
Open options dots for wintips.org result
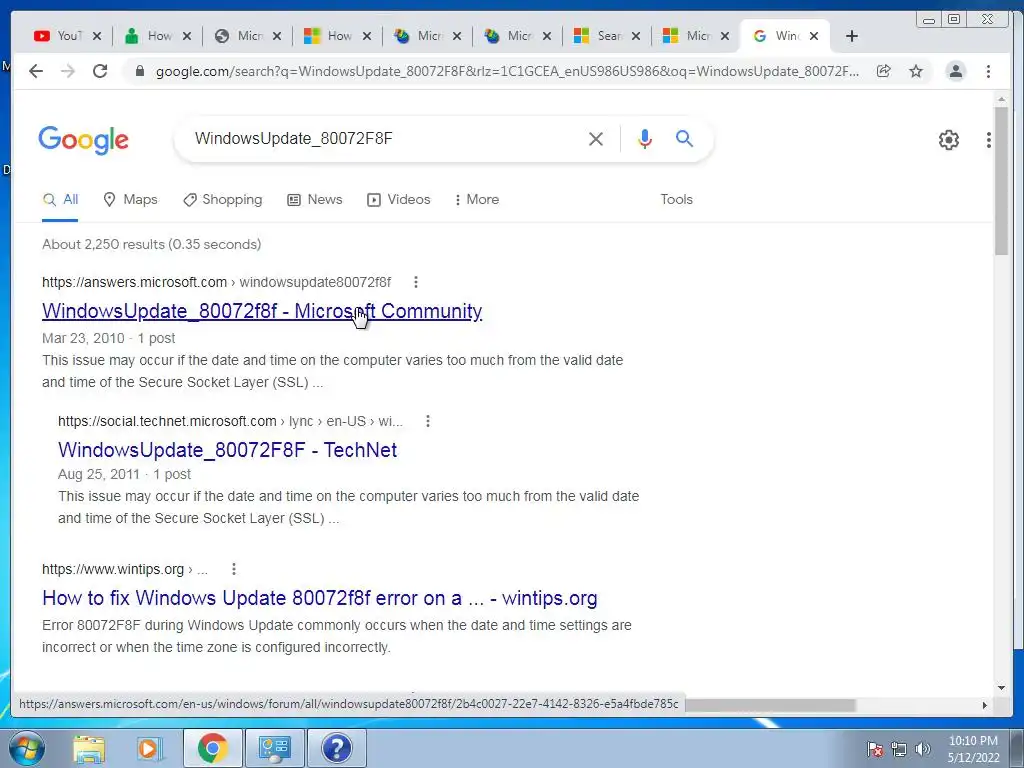pos(234,569)
